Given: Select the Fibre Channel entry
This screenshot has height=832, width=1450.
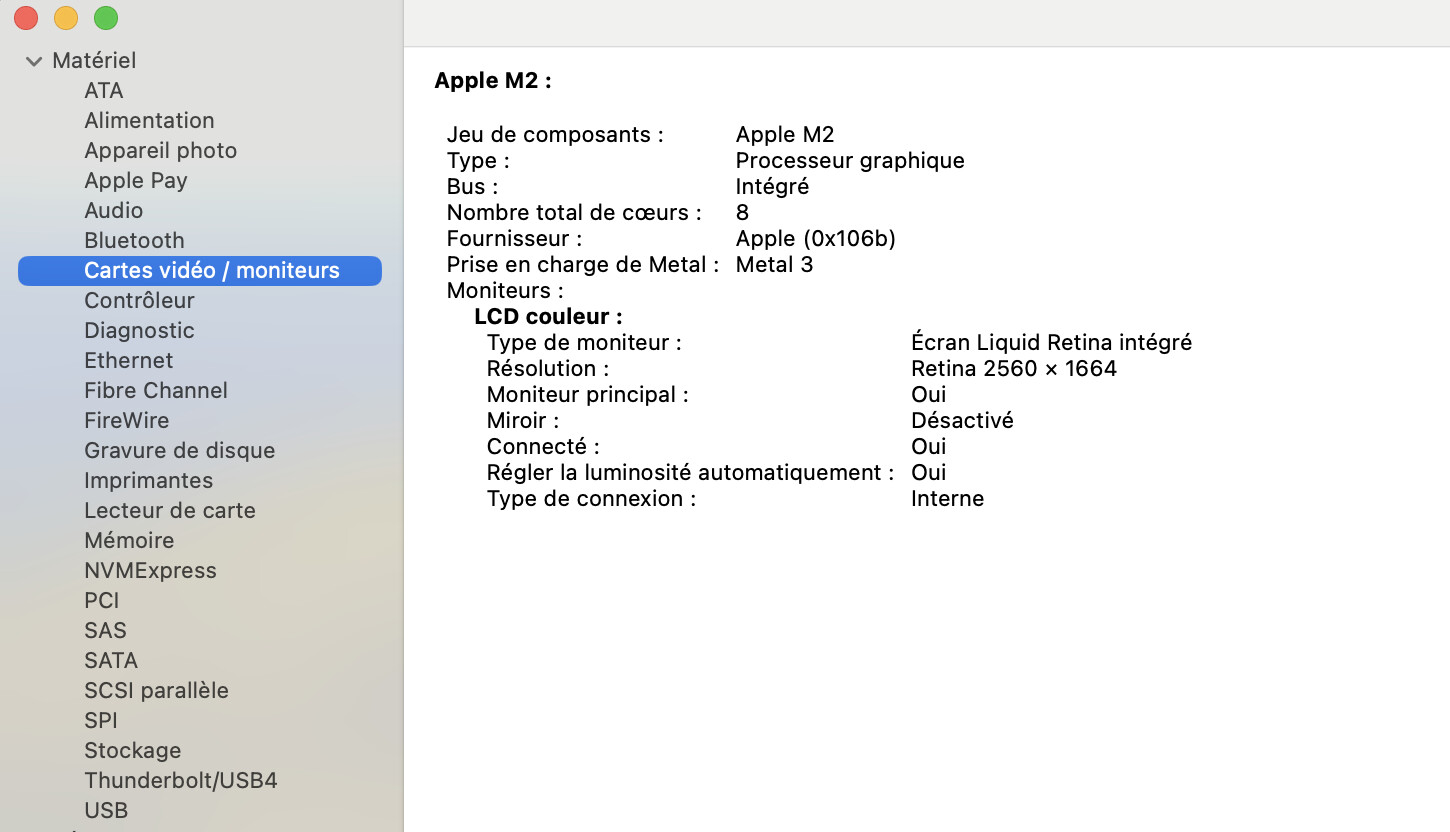Looking at the screenshot, I should [156, 390].
